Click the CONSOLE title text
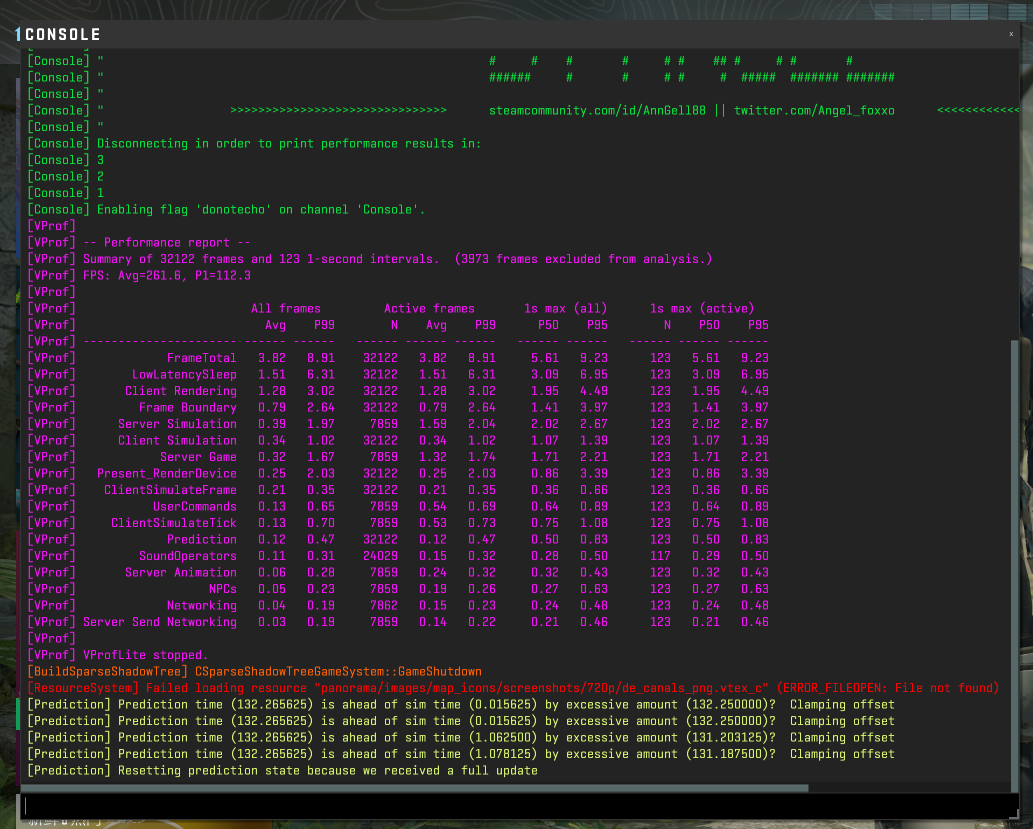The height and width of the screenshot is (829, 1033). pos(62,35)
